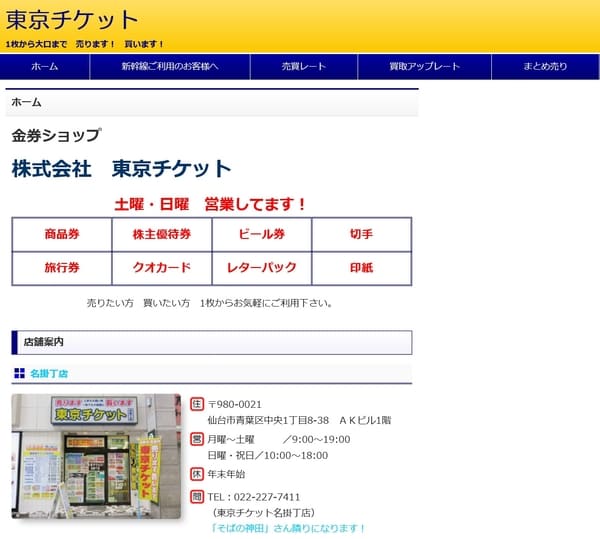Click the ビール券 cell
This screenshot has height=539, width=600.
coord(262,234)
